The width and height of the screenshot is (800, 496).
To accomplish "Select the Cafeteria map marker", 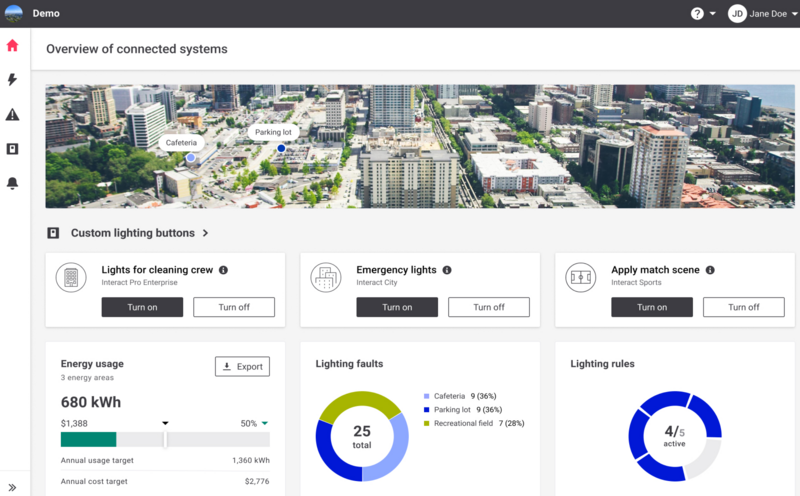I will coord(190,157).
